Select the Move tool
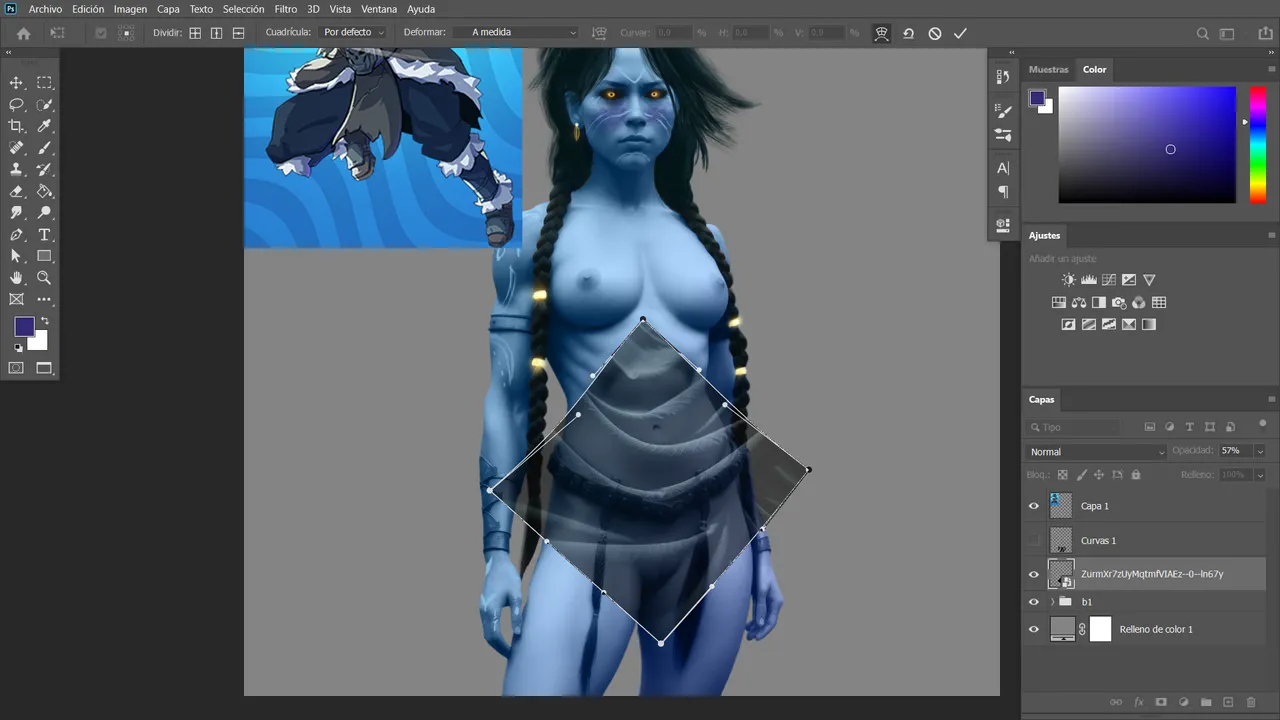The image size is (1280, 720). [x=16, y=83]
